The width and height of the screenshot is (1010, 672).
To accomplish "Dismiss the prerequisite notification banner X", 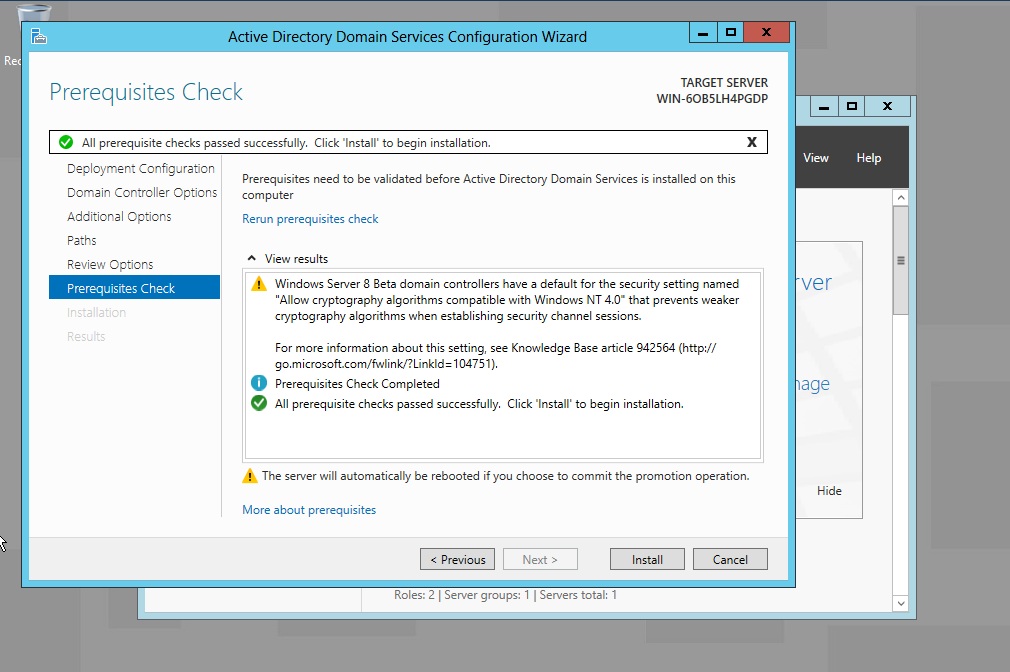I will (x=751, y=142).
